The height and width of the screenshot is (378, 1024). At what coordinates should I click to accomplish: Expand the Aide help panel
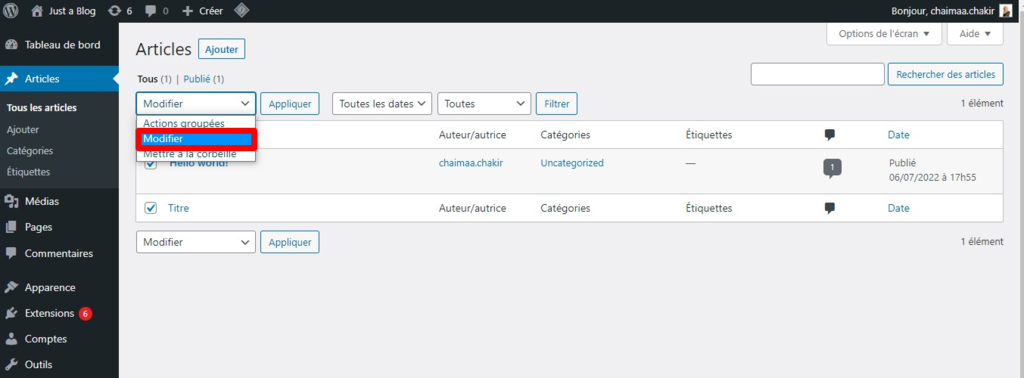coord(975,33)
